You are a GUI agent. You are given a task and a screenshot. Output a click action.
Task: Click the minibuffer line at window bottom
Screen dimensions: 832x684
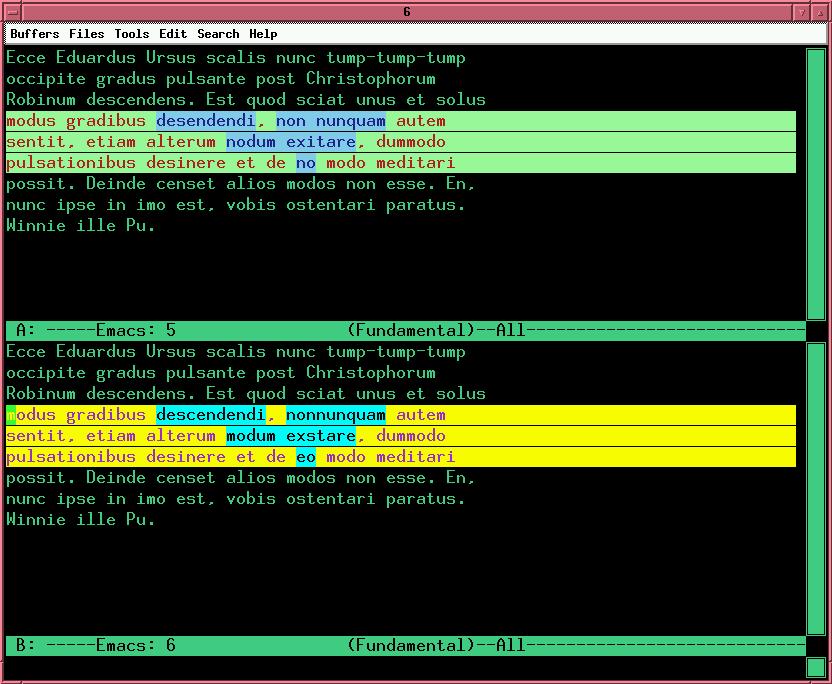[x=400, y=667]
